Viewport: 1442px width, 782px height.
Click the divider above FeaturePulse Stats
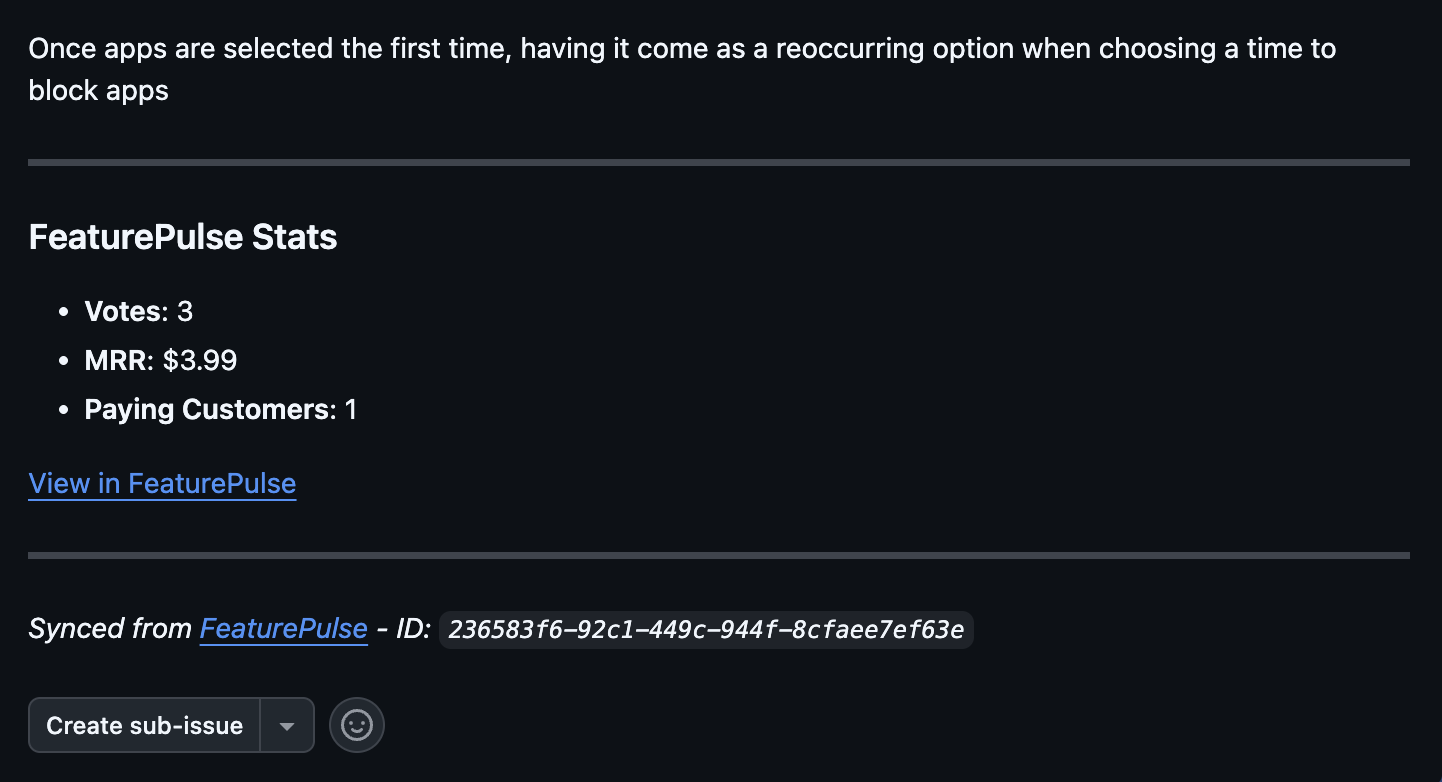click(x=718, y=162)
